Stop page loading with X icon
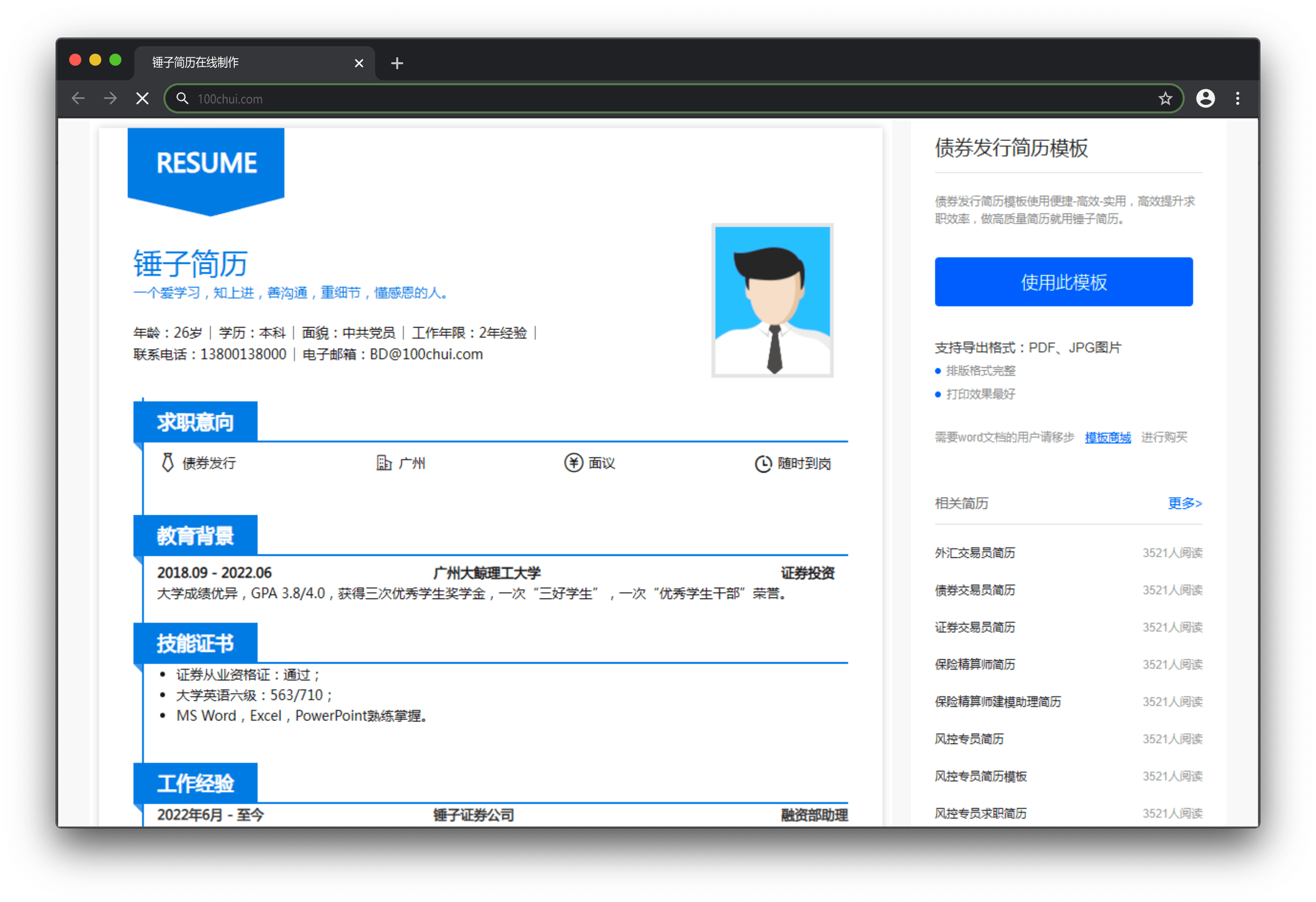Image resolution: width=1316 pixels, height=902 pixels. [143, 99]
